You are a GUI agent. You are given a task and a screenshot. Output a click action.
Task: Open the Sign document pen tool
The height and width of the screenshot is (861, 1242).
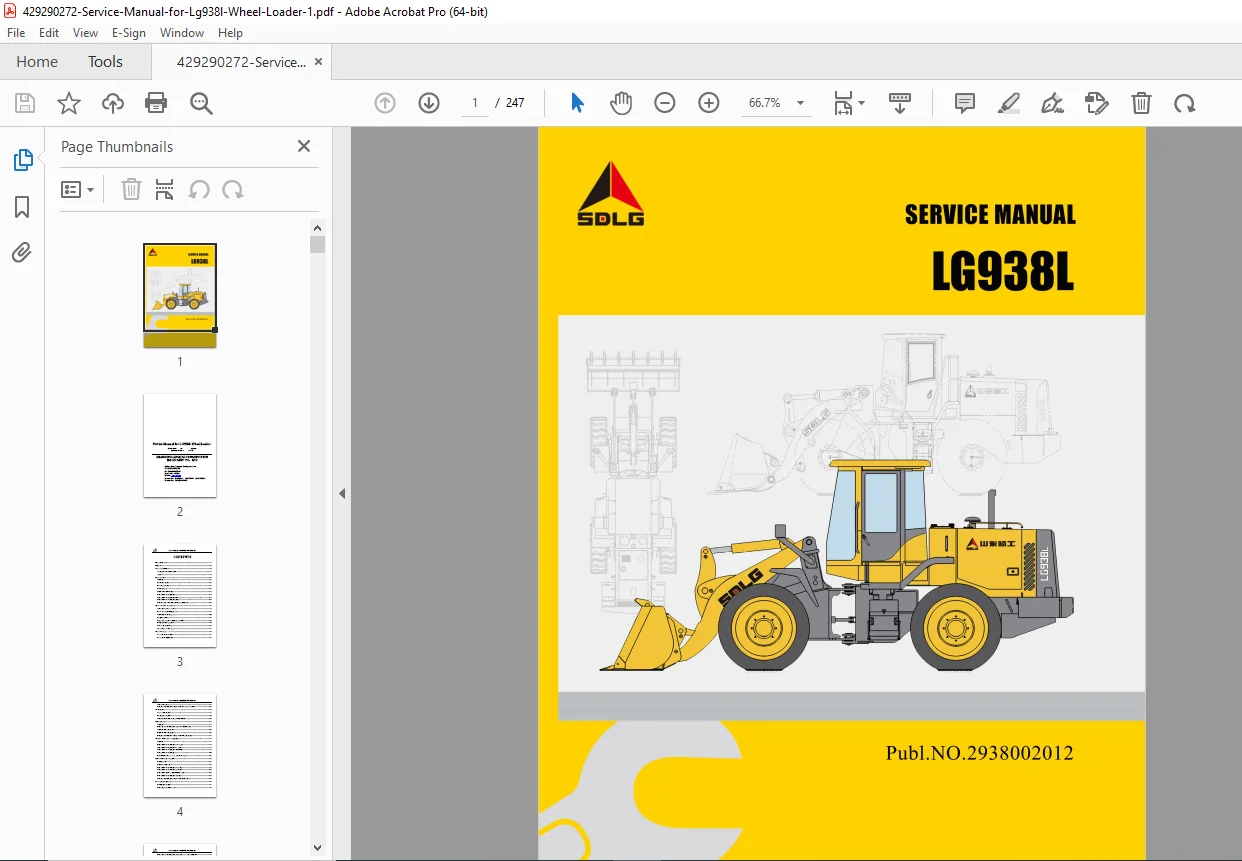[1052, 103]
